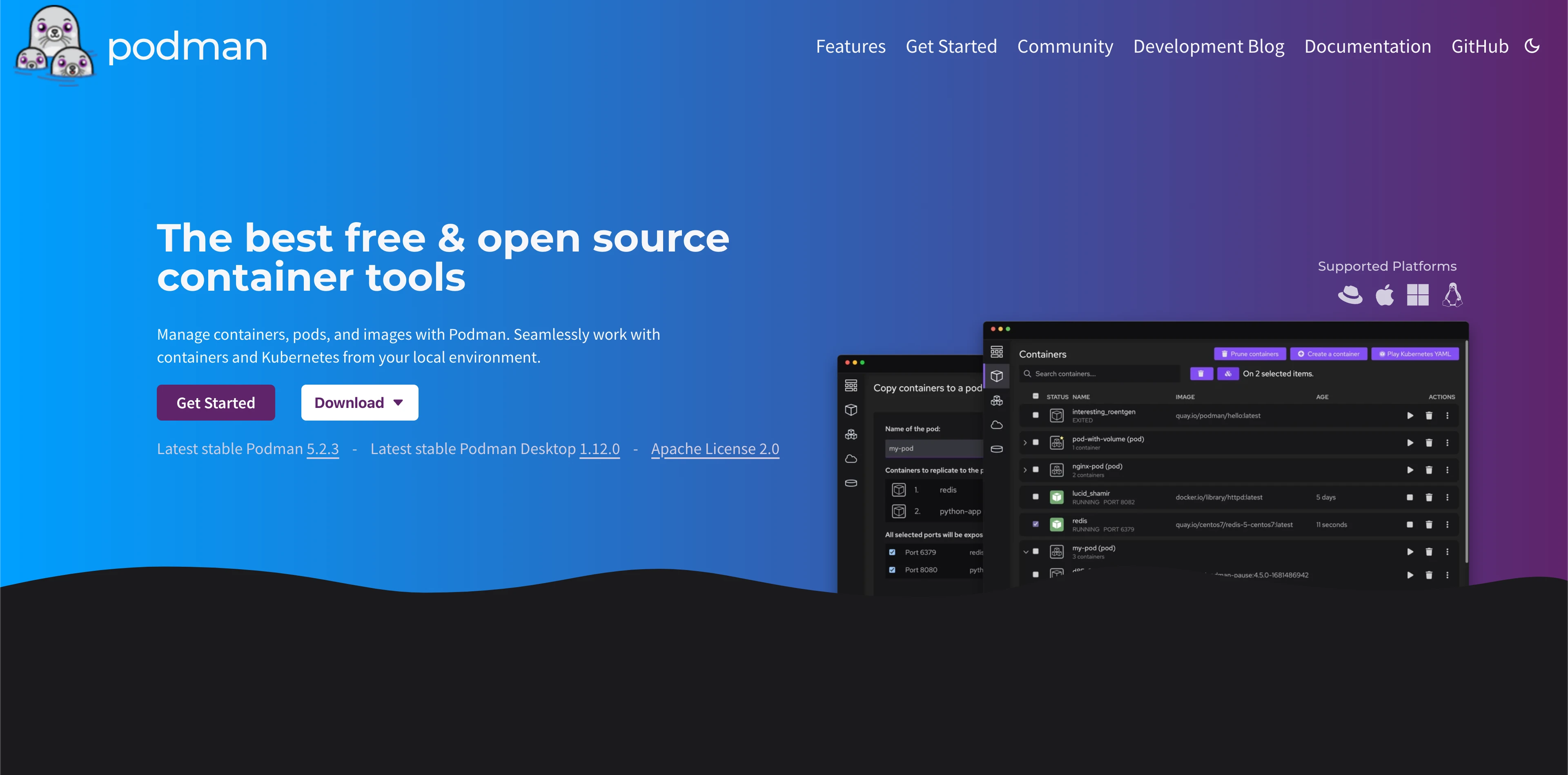Click trash icon on interesting_roentgen row

[1429, 416]
